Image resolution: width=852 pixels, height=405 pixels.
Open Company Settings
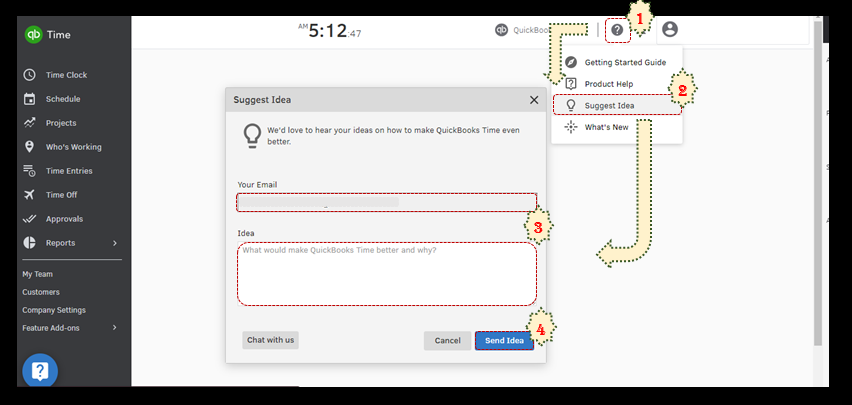tap(54, 310)
